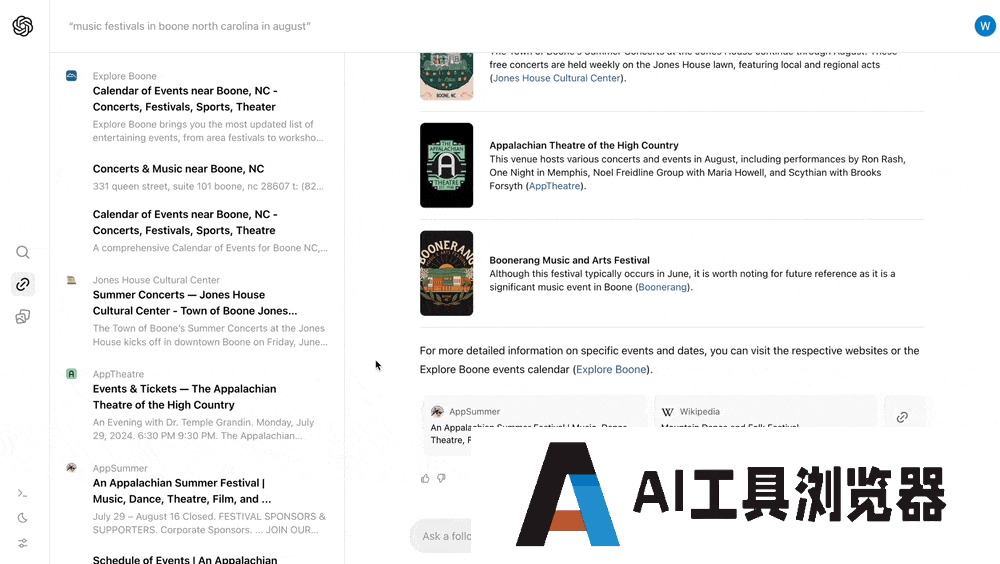
Task: Open Calendar of Events Sports, Theatre result
Action: click(185, 222)
